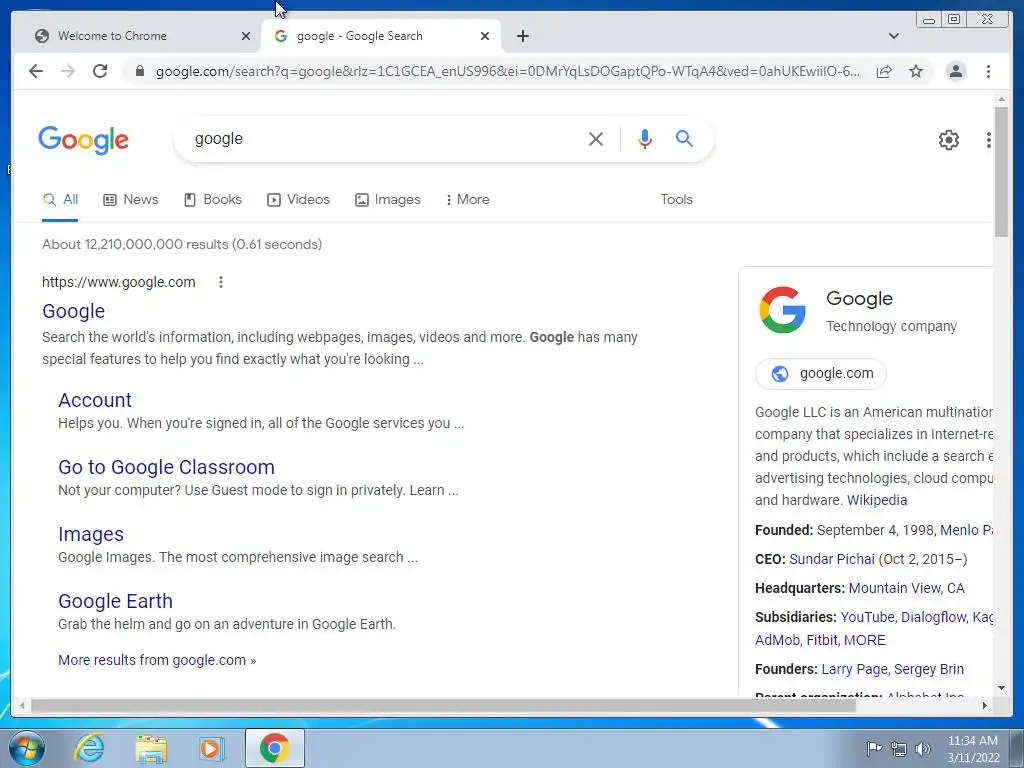
Task: Click More results from google.com
Action: [157, 660]
